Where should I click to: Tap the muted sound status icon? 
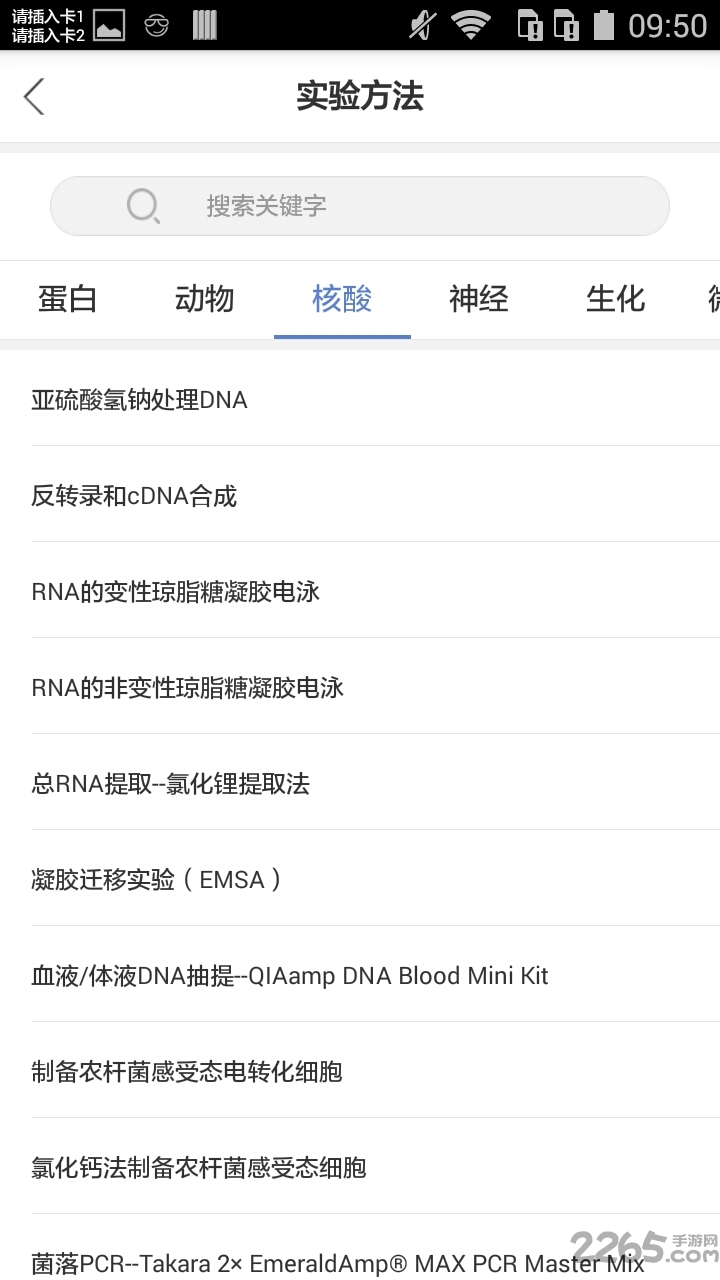pyautogui.click(x=423, y=25)
